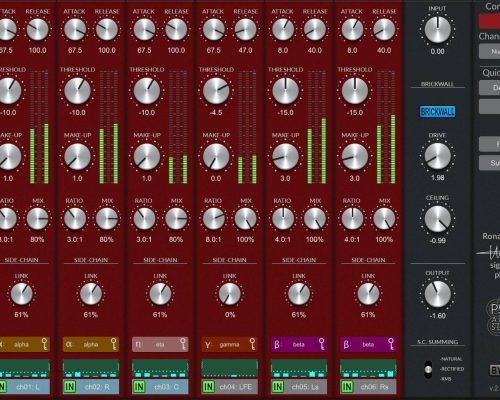This screenshot has height=400, width=500.
Task: Click the Ratio knob on ch06: Rs strip
Action: coord(352,219)
